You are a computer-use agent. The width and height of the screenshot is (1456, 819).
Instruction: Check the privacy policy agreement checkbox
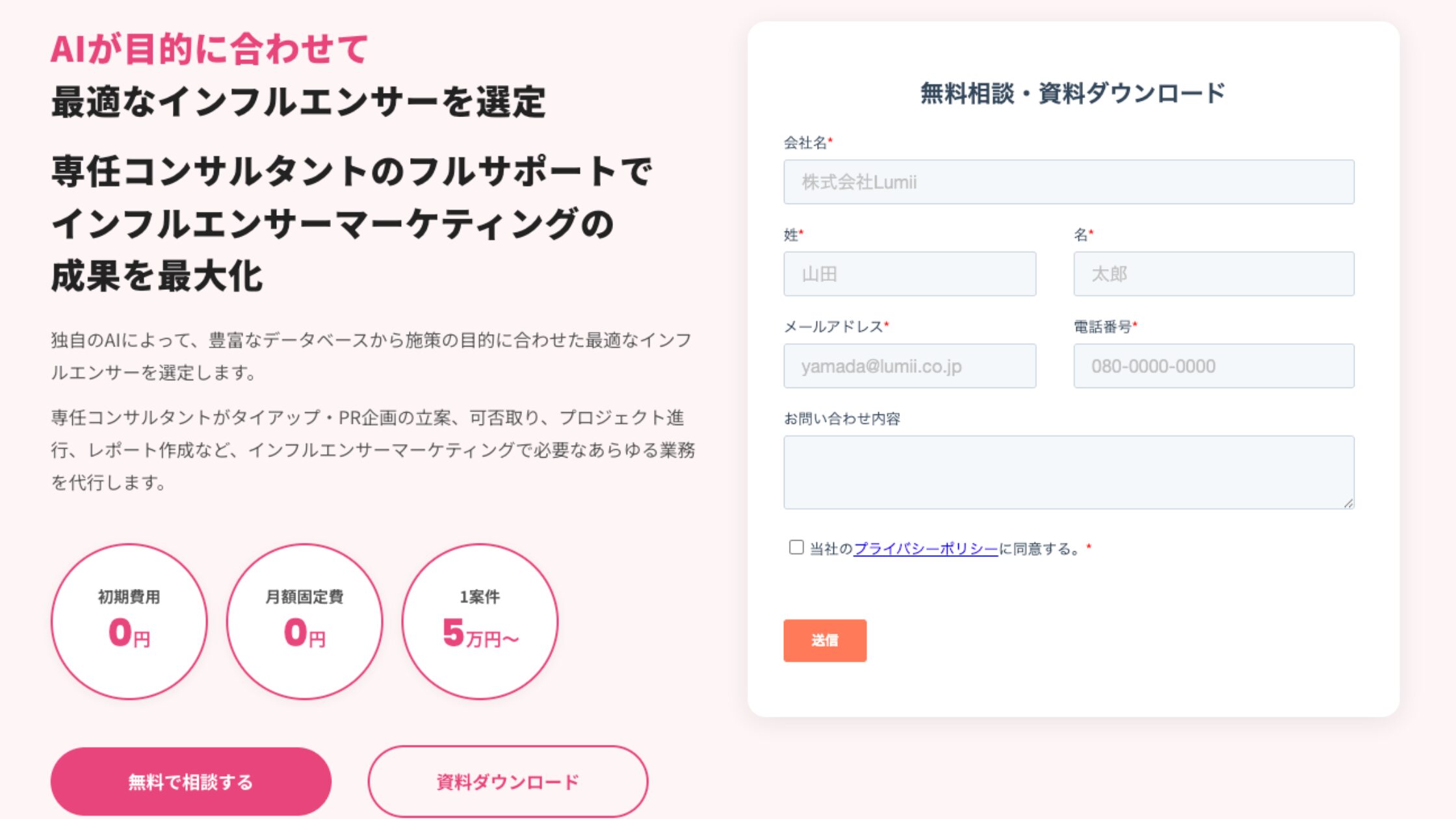[796, 547]
